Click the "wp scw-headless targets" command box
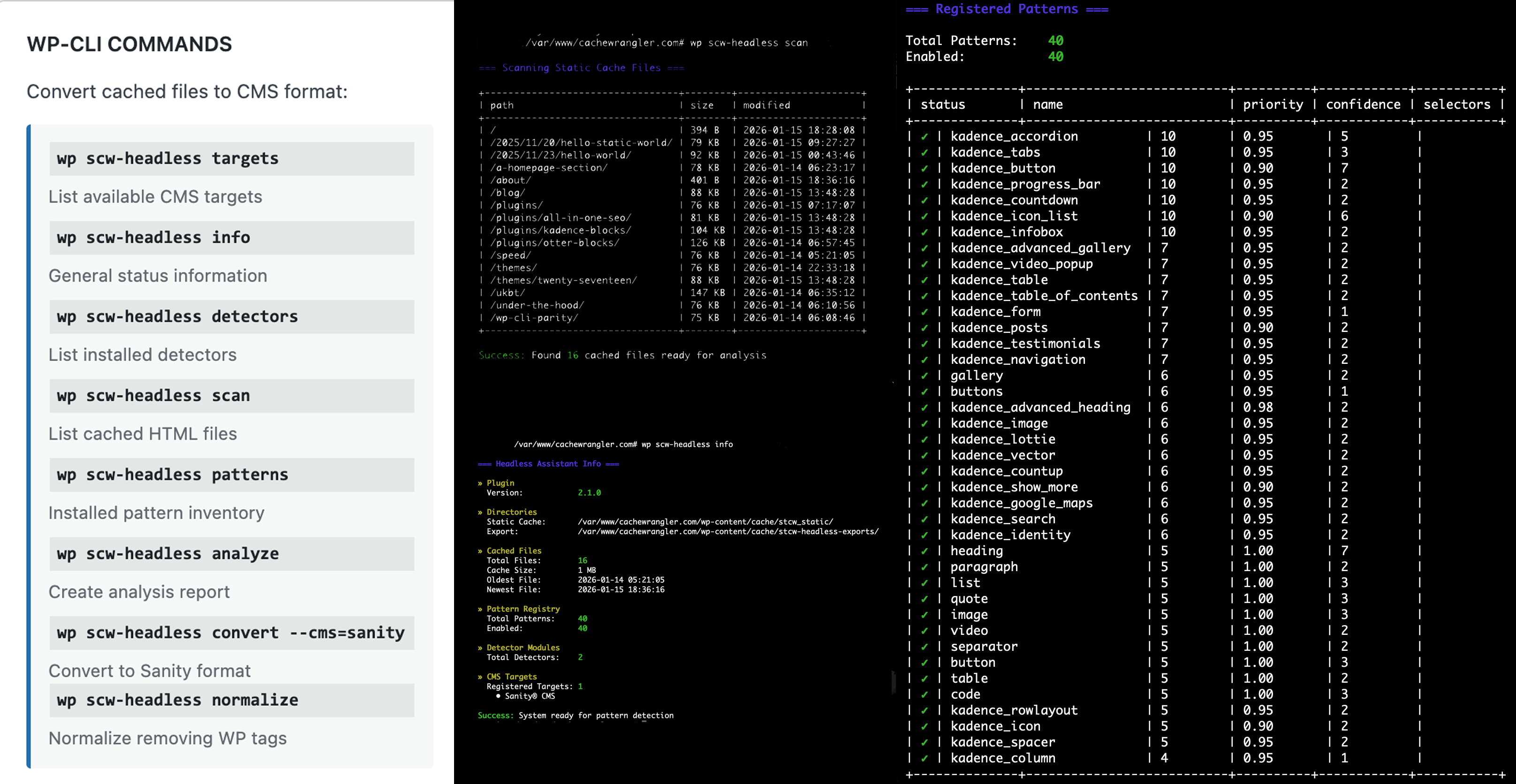 231,158
